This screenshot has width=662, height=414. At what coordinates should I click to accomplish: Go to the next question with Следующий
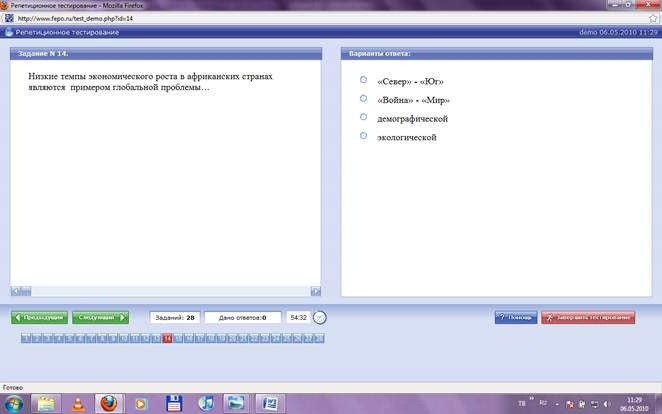[x=100, y=317]
